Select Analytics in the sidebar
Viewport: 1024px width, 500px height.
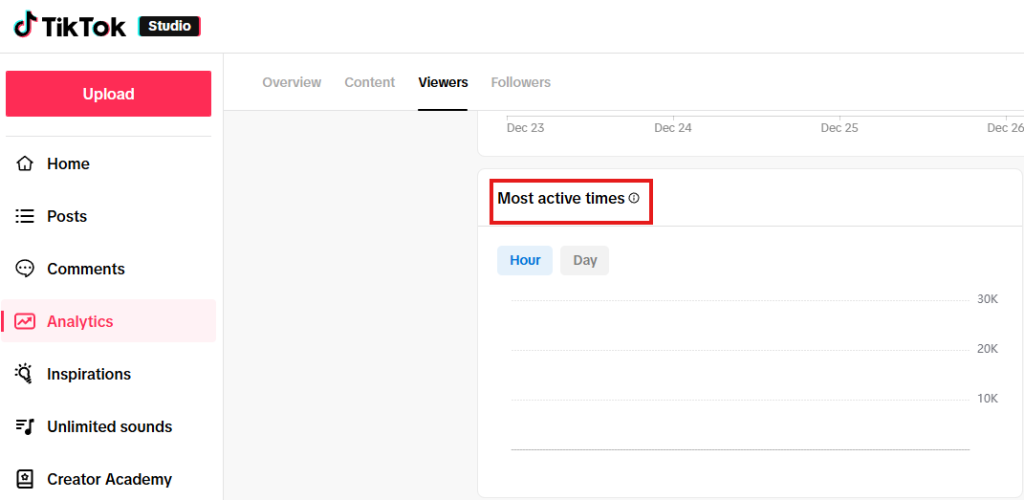(108, 321)
